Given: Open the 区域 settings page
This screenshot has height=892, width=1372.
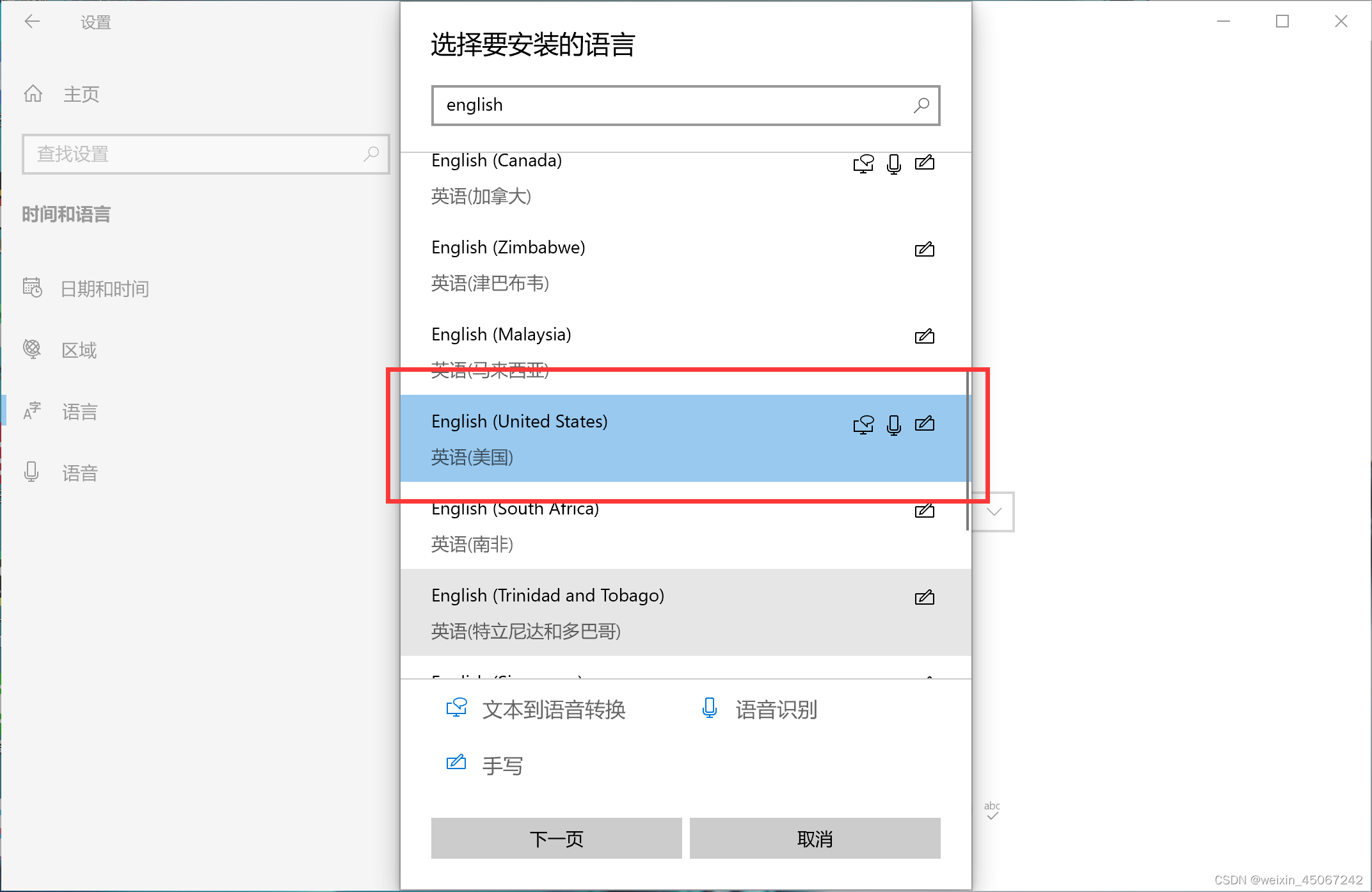Looking at the screenshot, I should tap(79, 350).
